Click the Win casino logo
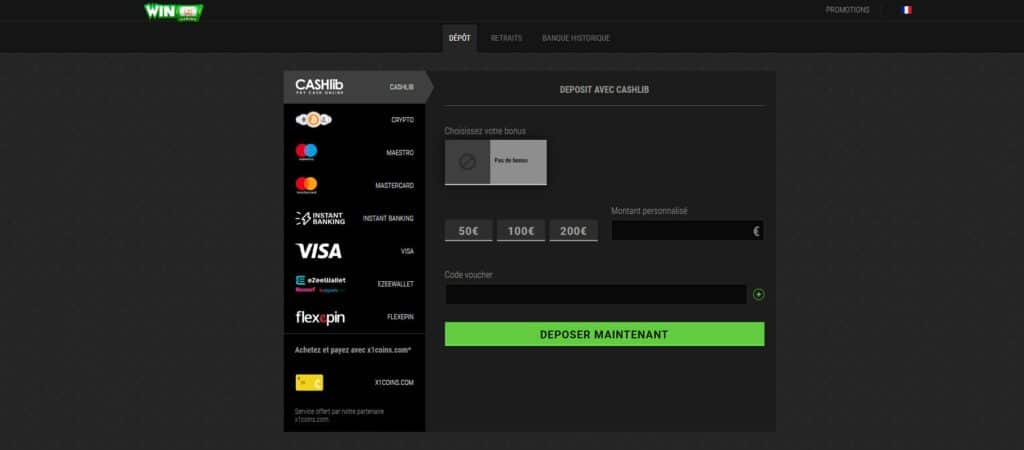This screenshot has width=1024, height=450. (x=173, y=12)
